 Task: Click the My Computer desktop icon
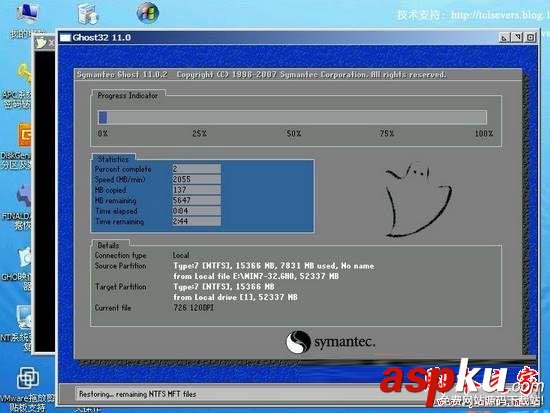pyautogui.click(x=27, y=13)
